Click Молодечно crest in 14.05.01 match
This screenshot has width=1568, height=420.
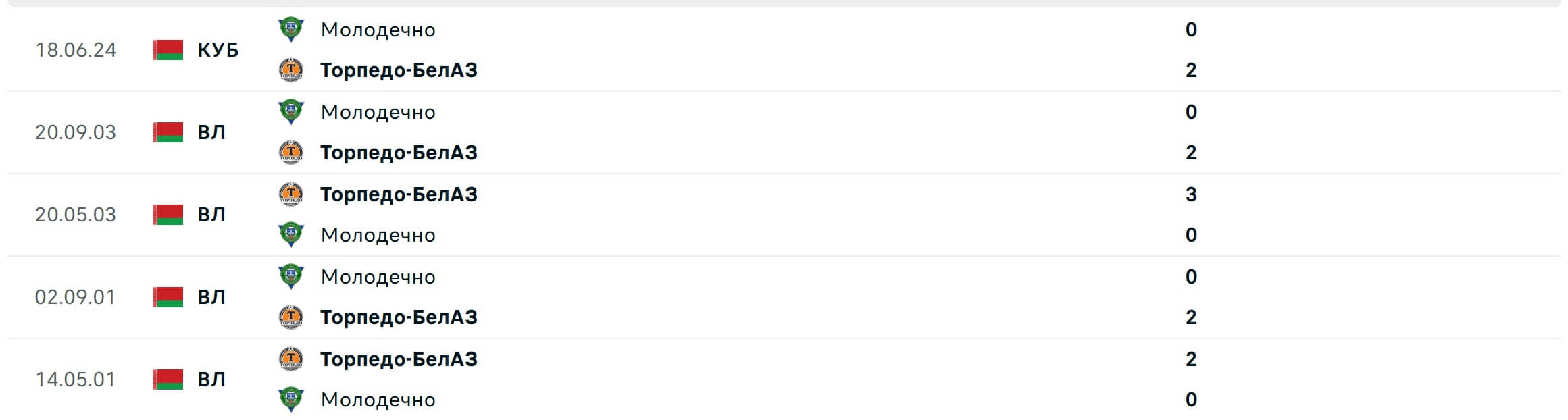coord(290,400)
